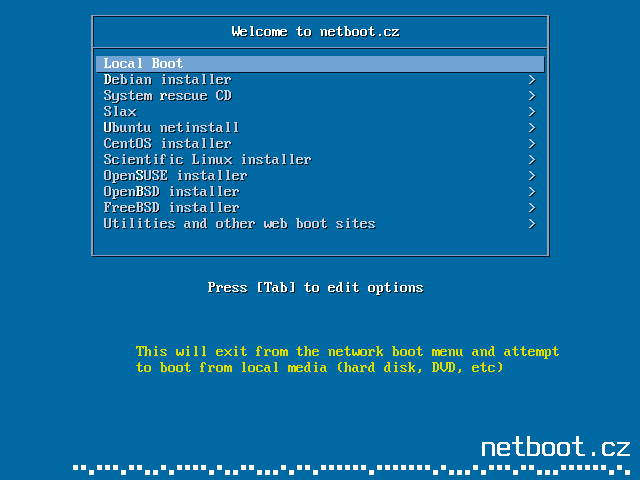Open Utilities and other web boot sites
The width and height of the screenshot is (640, 480).
[x=239, y=224]
